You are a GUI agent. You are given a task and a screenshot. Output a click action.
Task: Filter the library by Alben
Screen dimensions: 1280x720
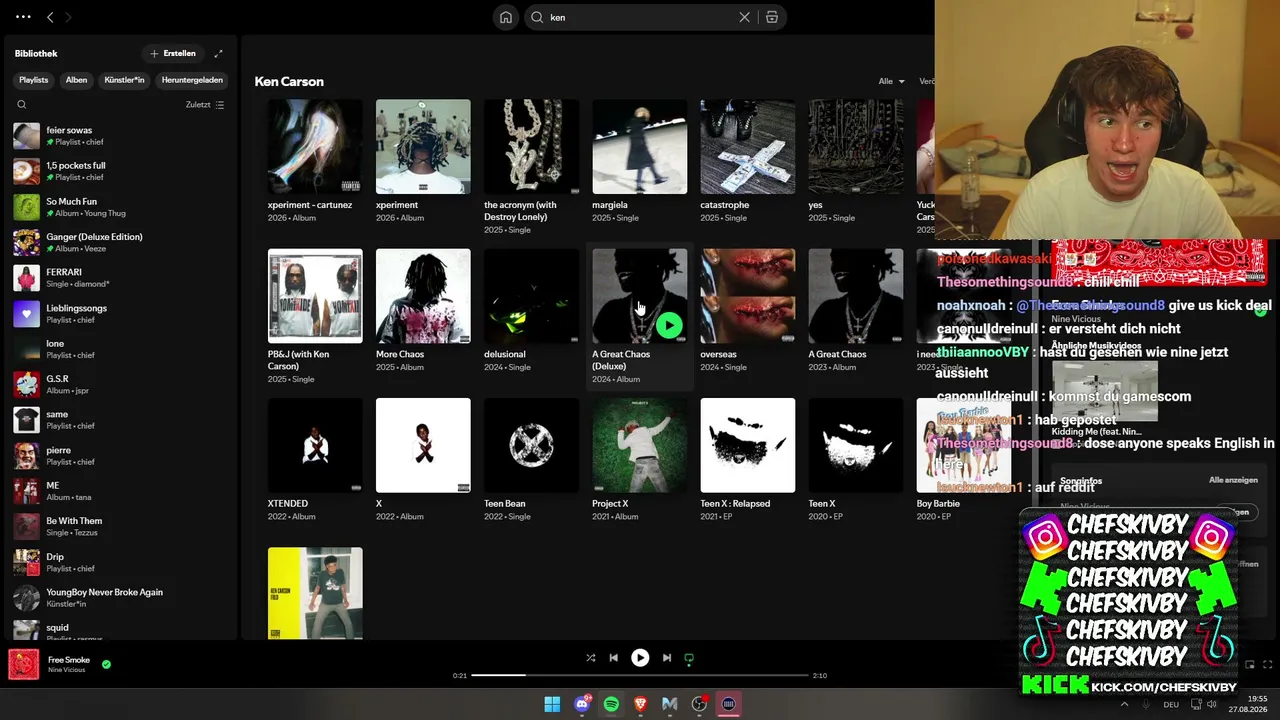[76, 80]
